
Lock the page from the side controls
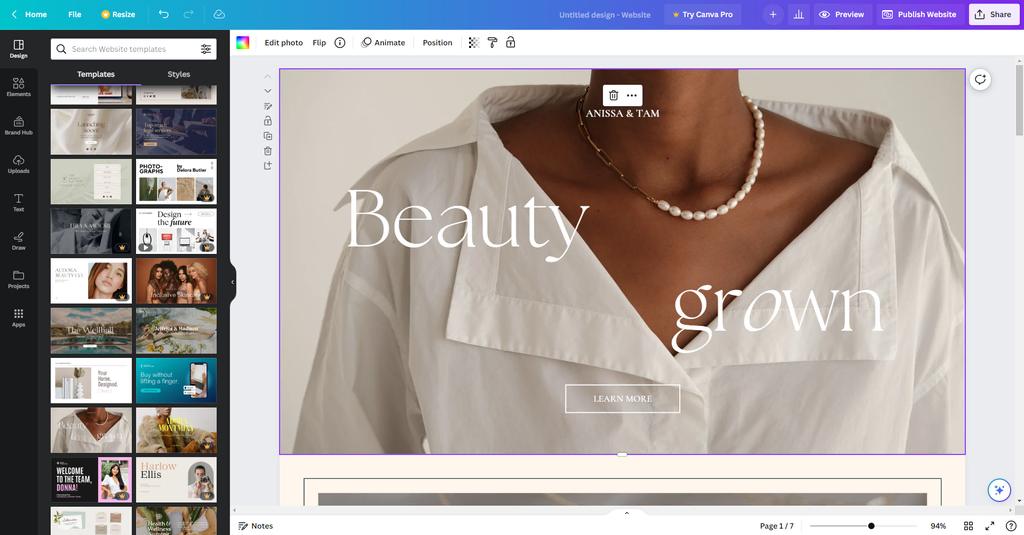(268, 121)
